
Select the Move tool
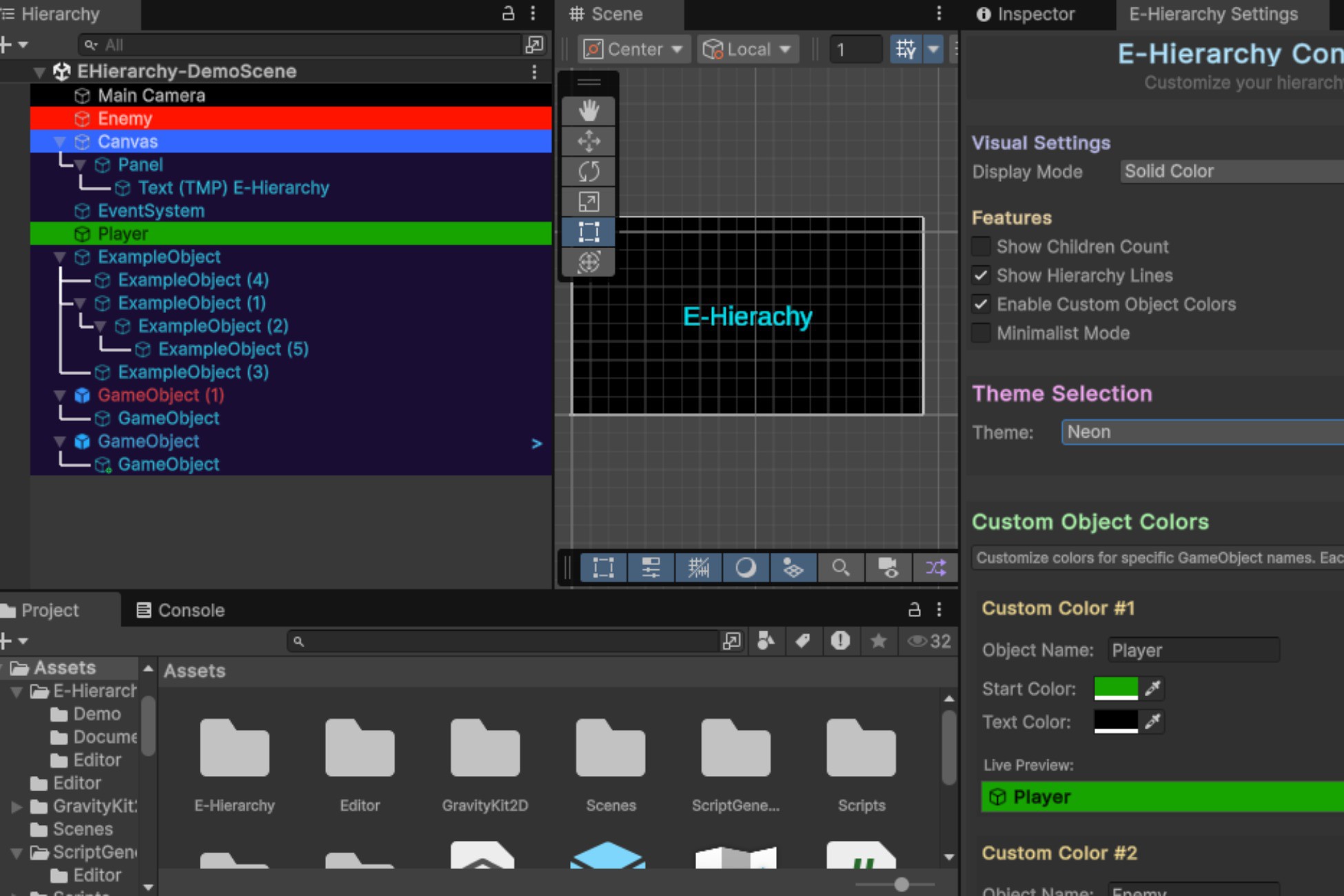click(588, 141)
